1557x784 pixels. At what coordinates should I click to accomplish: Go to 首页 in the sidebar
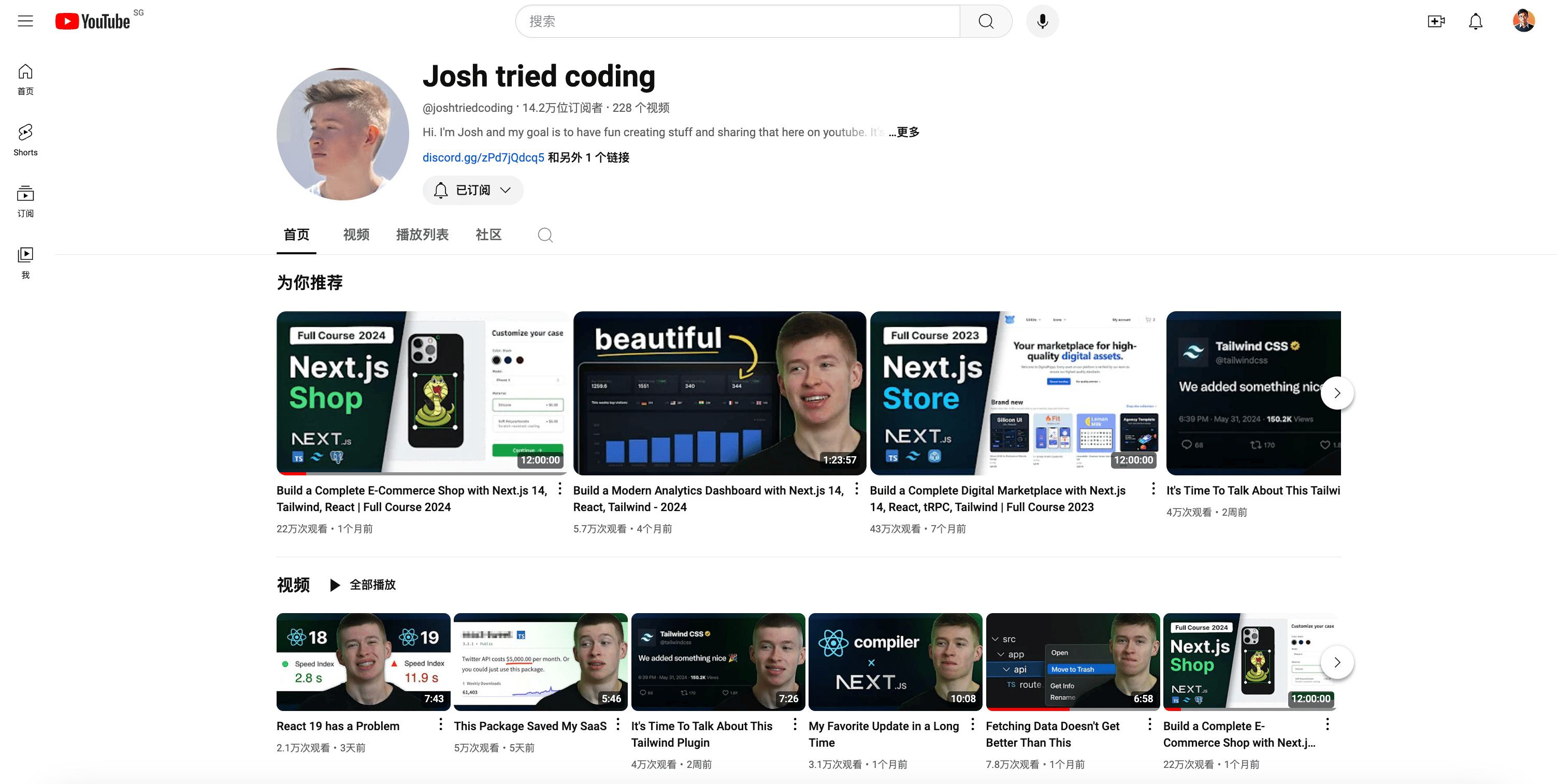pos(25,79)
